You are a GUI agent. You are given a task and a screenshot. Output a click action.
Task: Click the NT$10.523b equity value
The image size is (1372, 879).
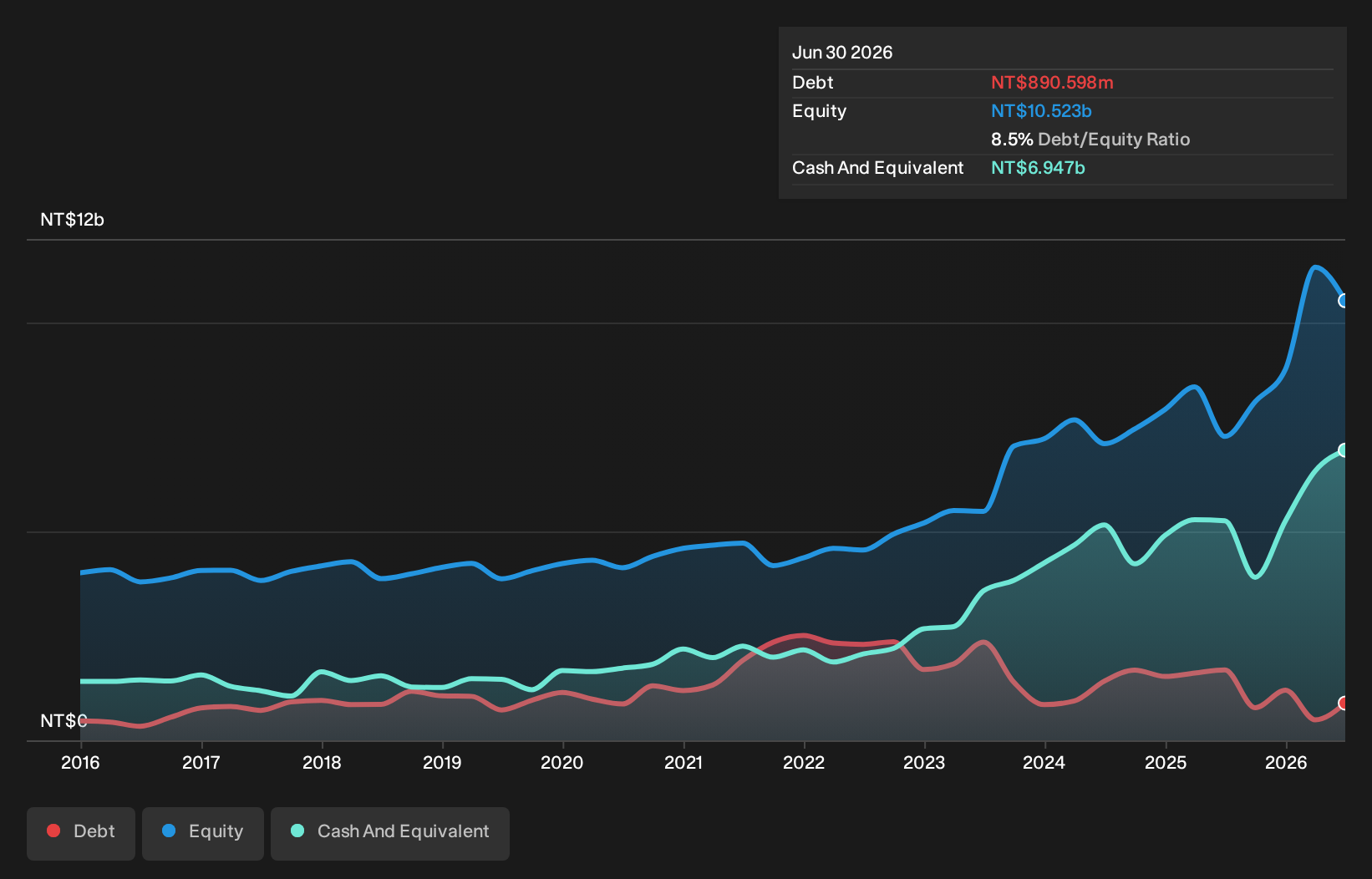click(1041, 111)
